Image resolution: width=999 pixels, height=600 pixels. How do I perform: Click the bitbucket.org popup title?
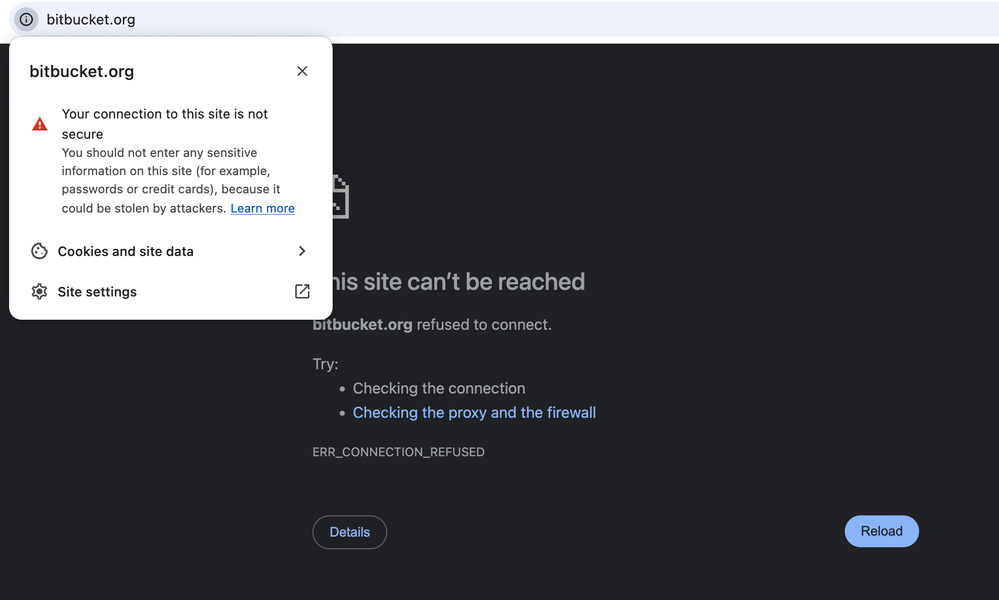[x=82, y=71]
